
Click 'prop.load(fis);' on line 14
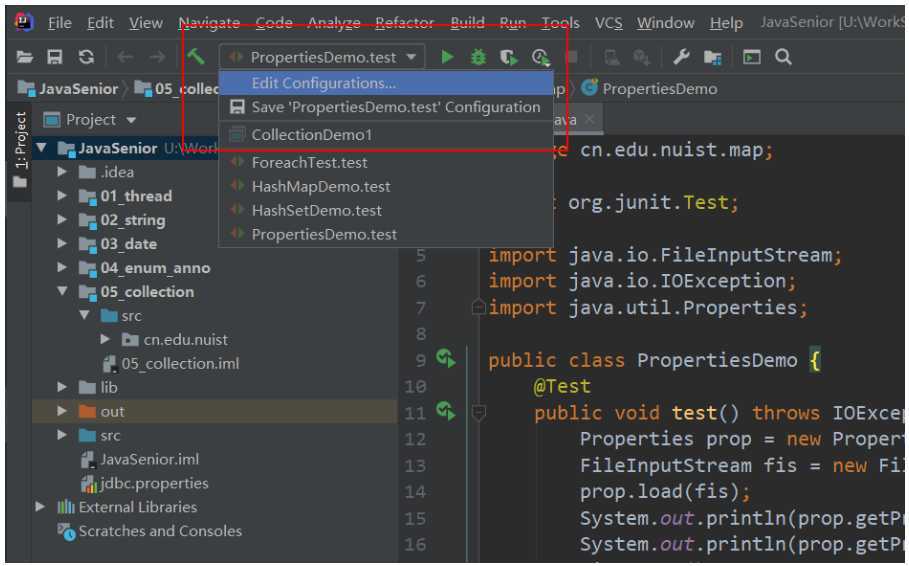point(665,492)
